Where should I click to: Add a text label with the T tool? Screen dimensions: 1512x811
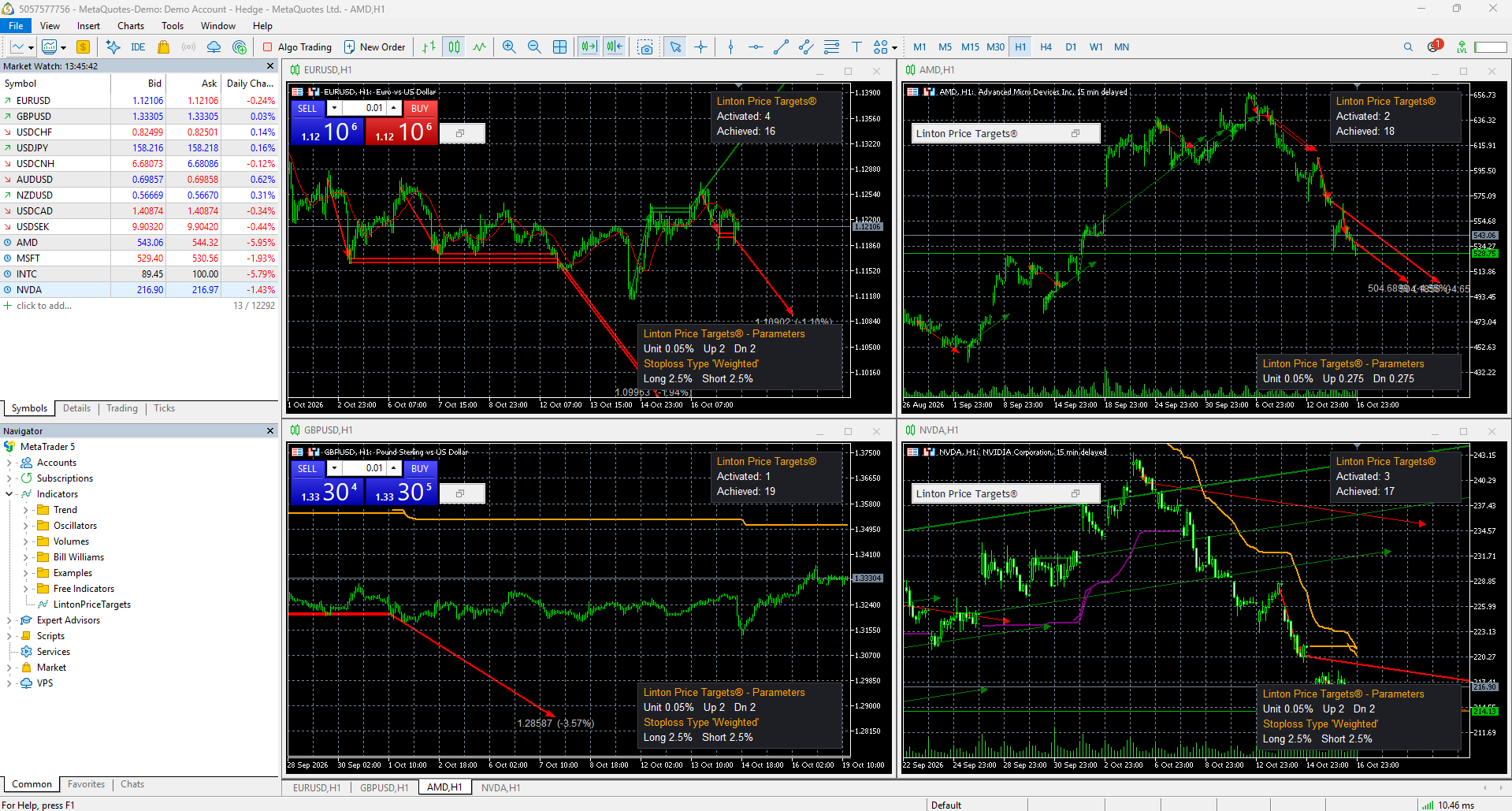[856, 47]
